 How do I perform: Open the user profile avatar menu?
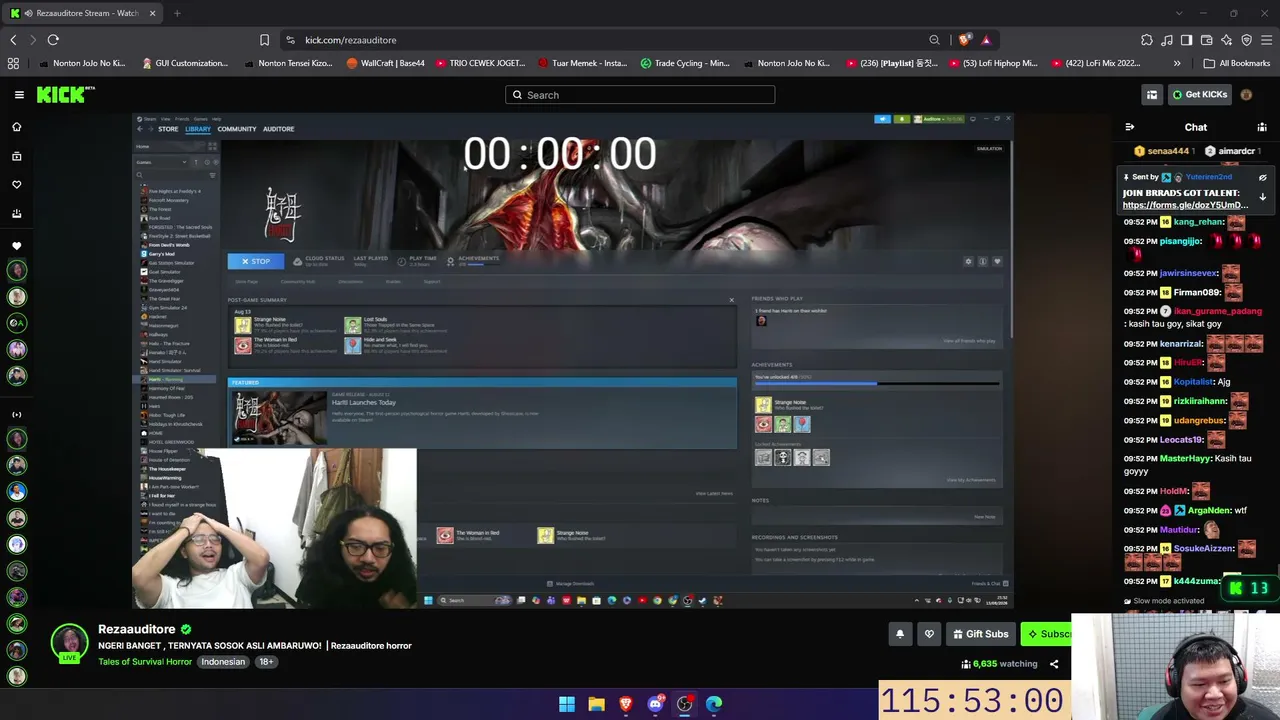click(1246, 95)
